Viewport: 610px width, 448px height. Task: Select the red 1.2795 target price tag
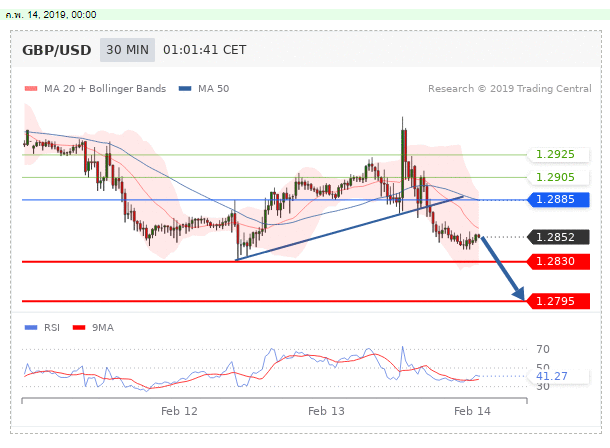click(x=558, y=301)
